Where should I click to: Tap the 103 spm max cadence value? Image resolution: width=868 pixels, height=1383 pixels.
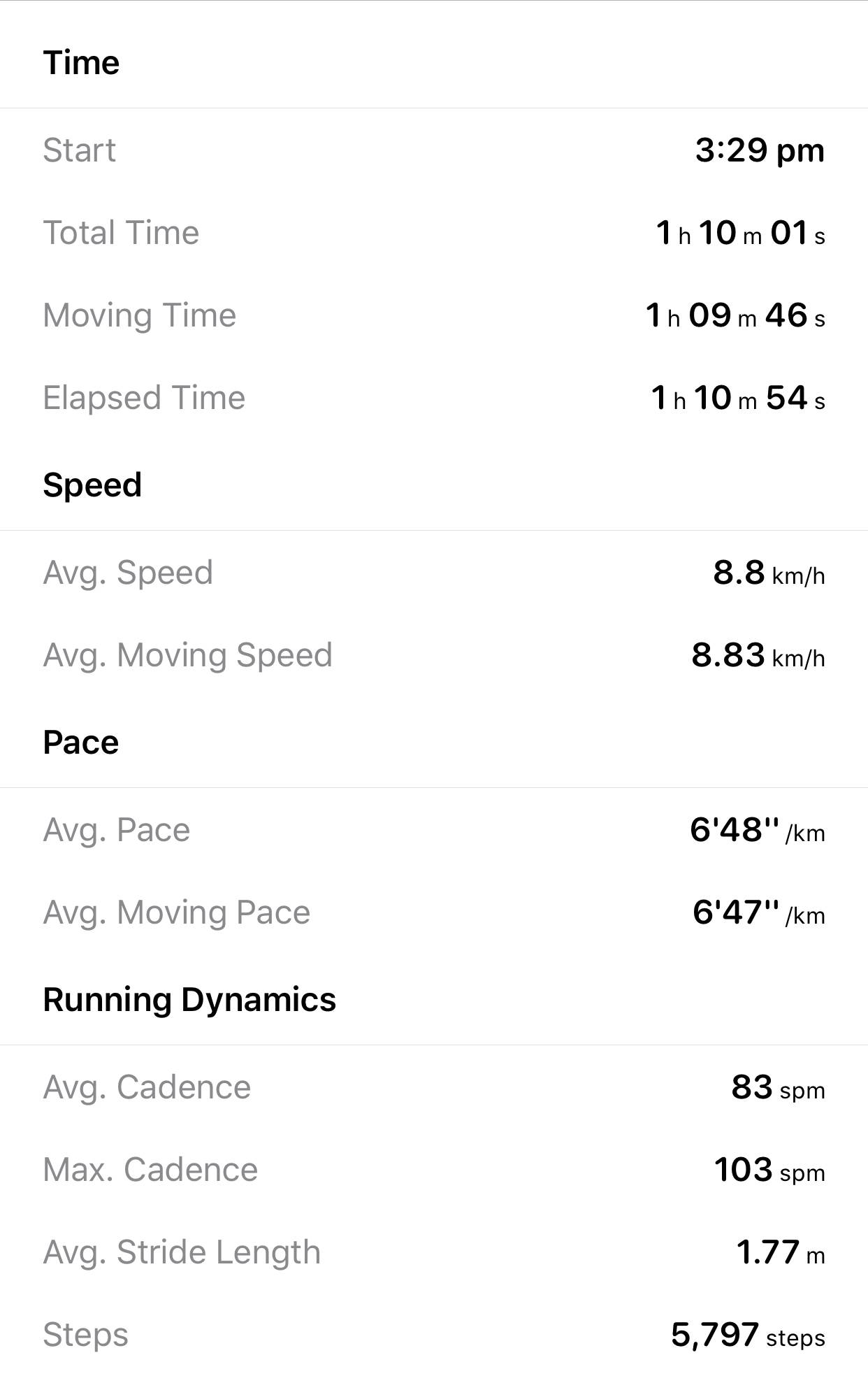(769, 1170)
